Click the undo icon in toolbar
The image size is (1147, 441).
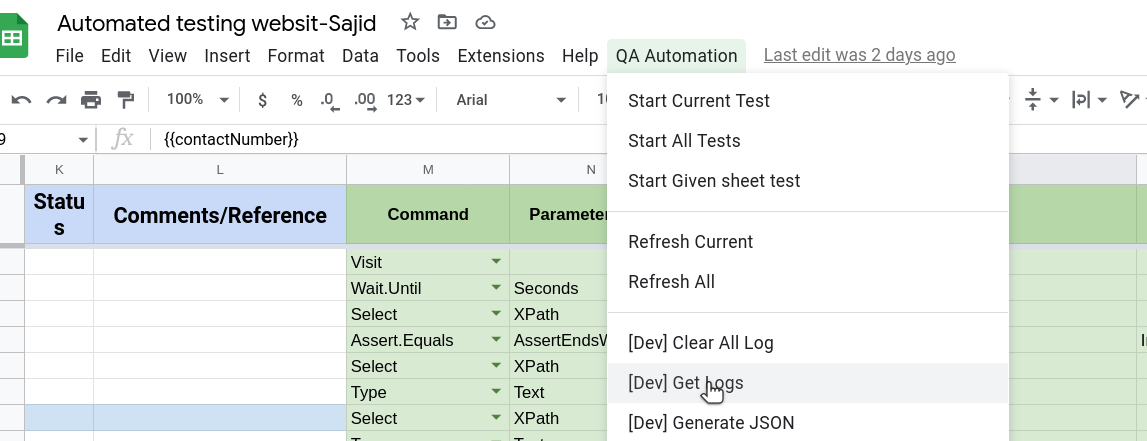[22, 100]
